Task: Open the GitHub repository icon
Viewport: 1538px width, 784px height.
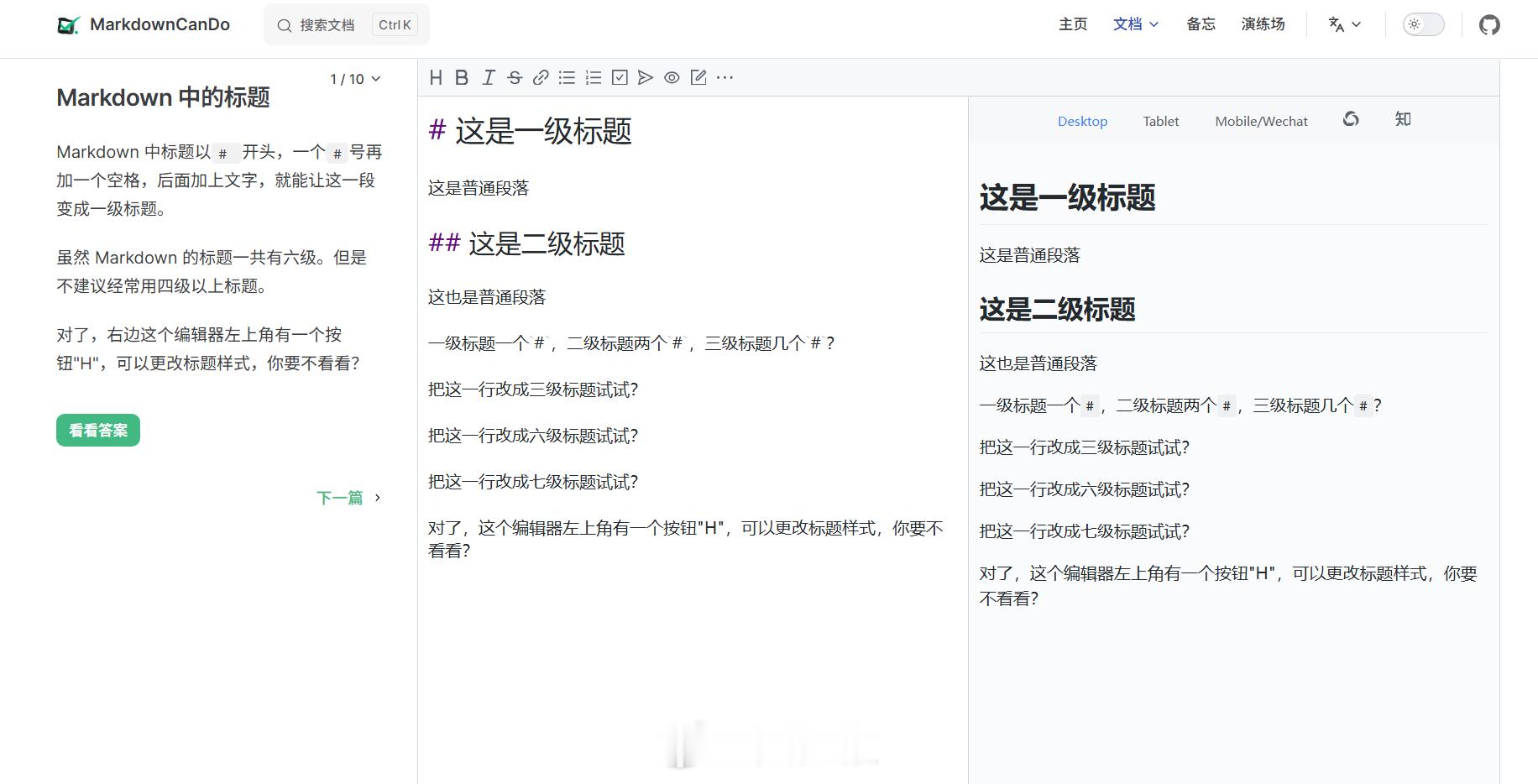Action: [1489, 24]
